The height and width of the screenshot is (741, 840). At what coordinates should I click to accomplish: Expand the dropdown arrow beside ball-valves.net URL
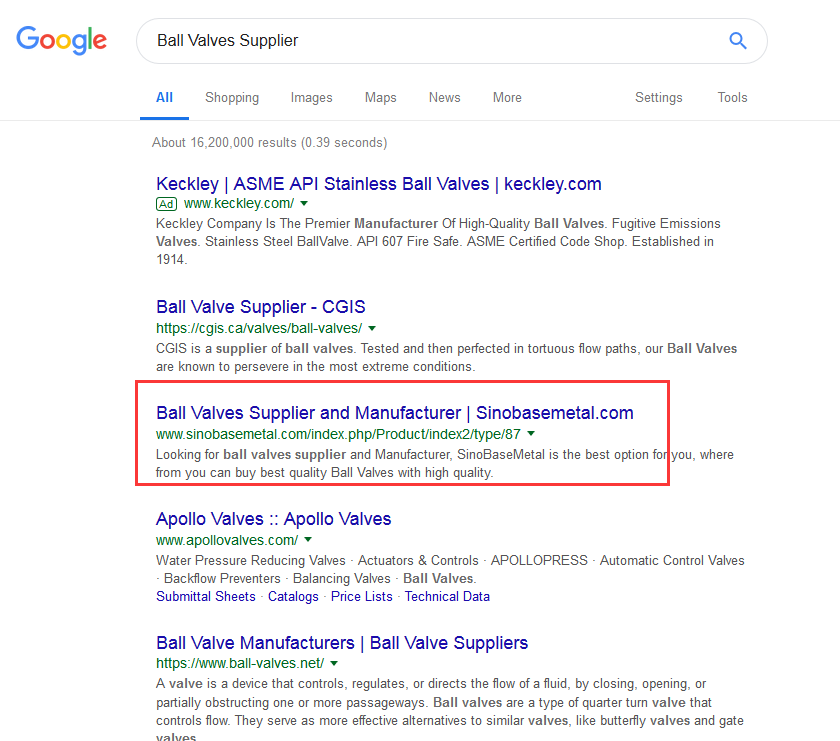click(x=334, y=663)
